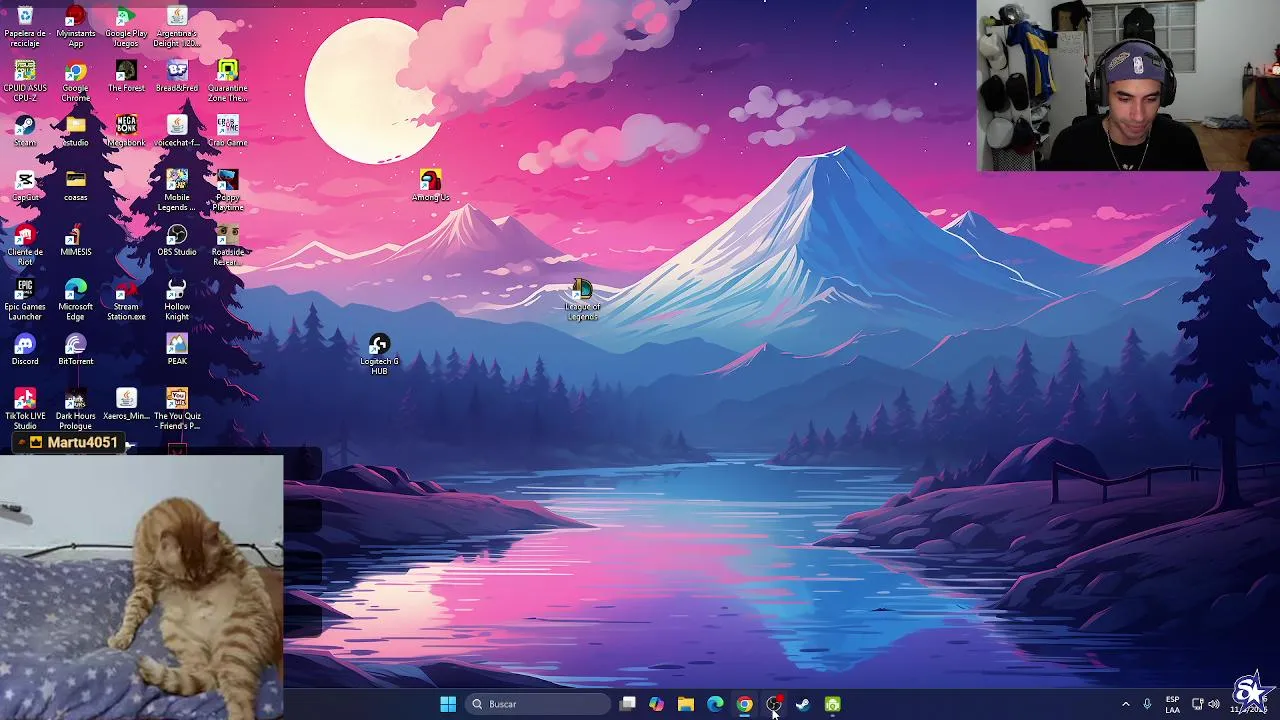
Task: Expand the hidden system tray icons
Action: point(1125,704)
